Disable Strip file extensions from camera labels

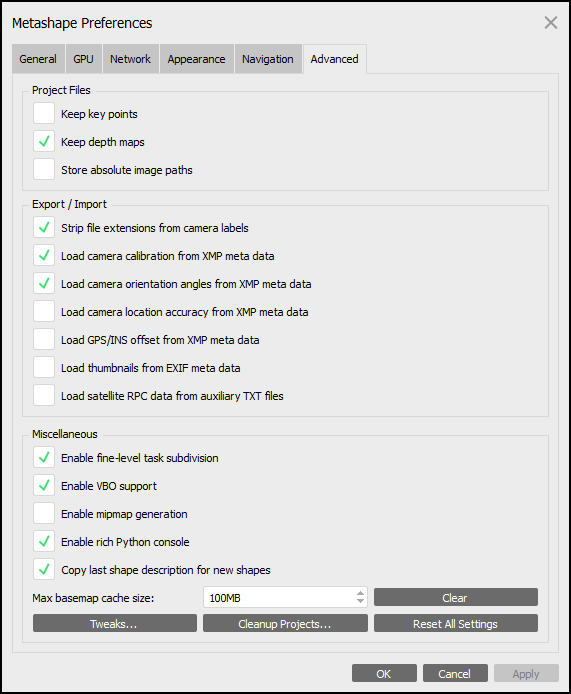click(44, 227)
